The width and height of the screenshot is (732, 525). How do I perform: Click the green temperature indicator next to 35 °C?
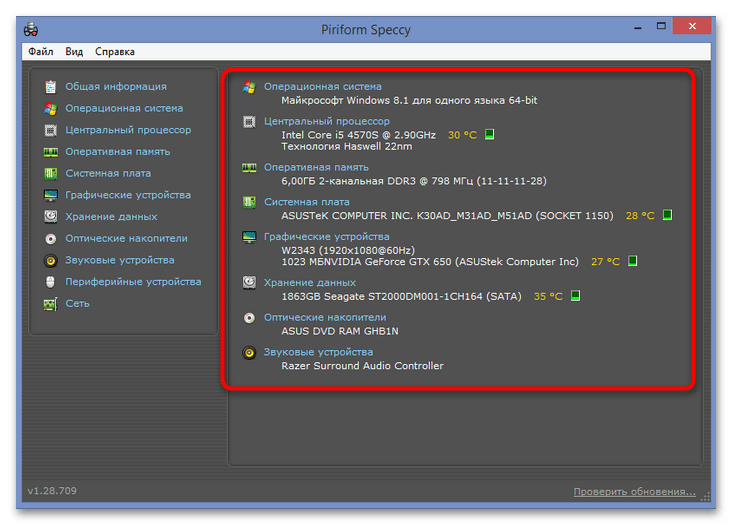coord(576,295)
